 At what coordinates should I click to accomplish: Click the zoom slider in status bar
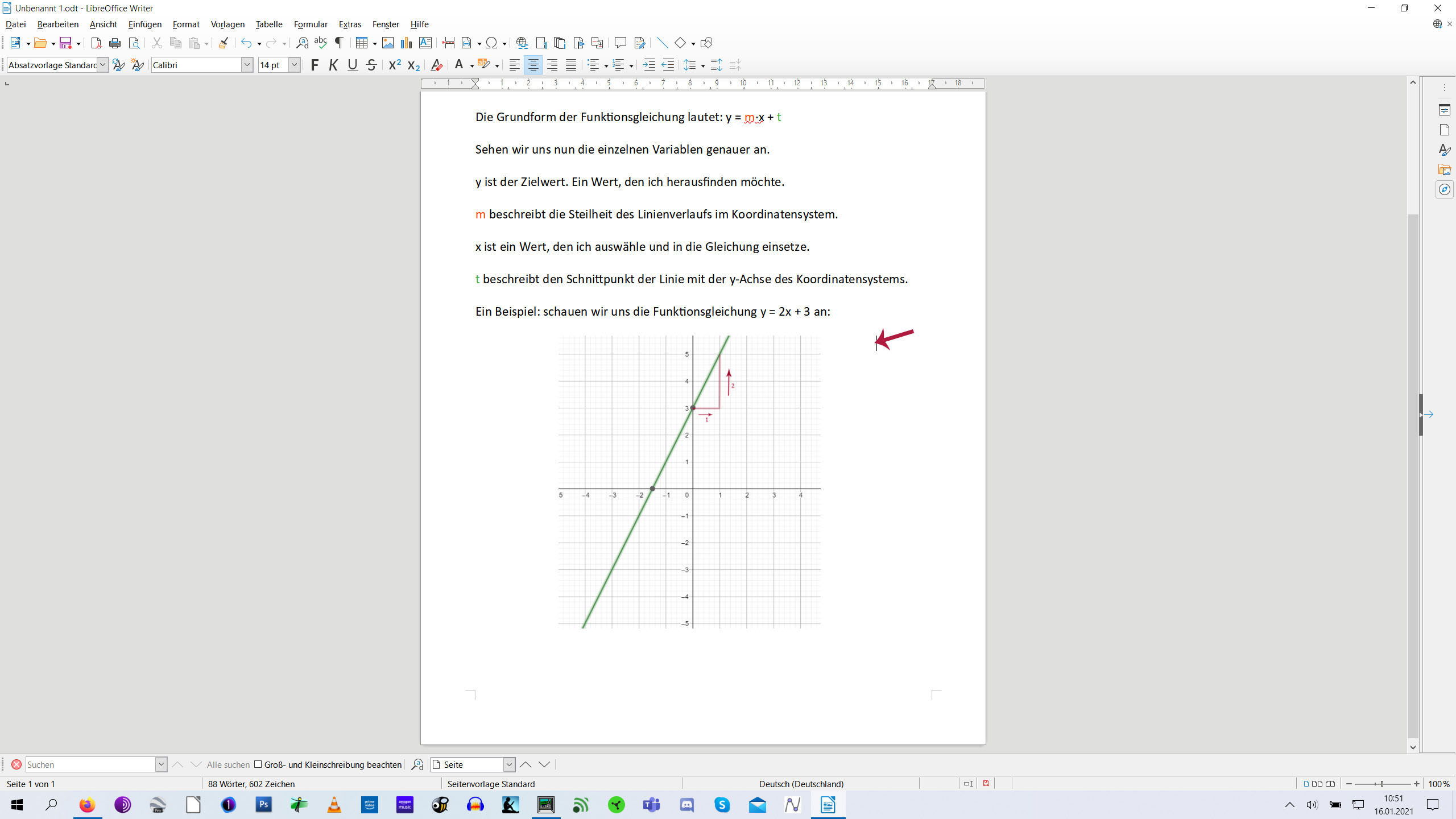tap(1382, 784)
